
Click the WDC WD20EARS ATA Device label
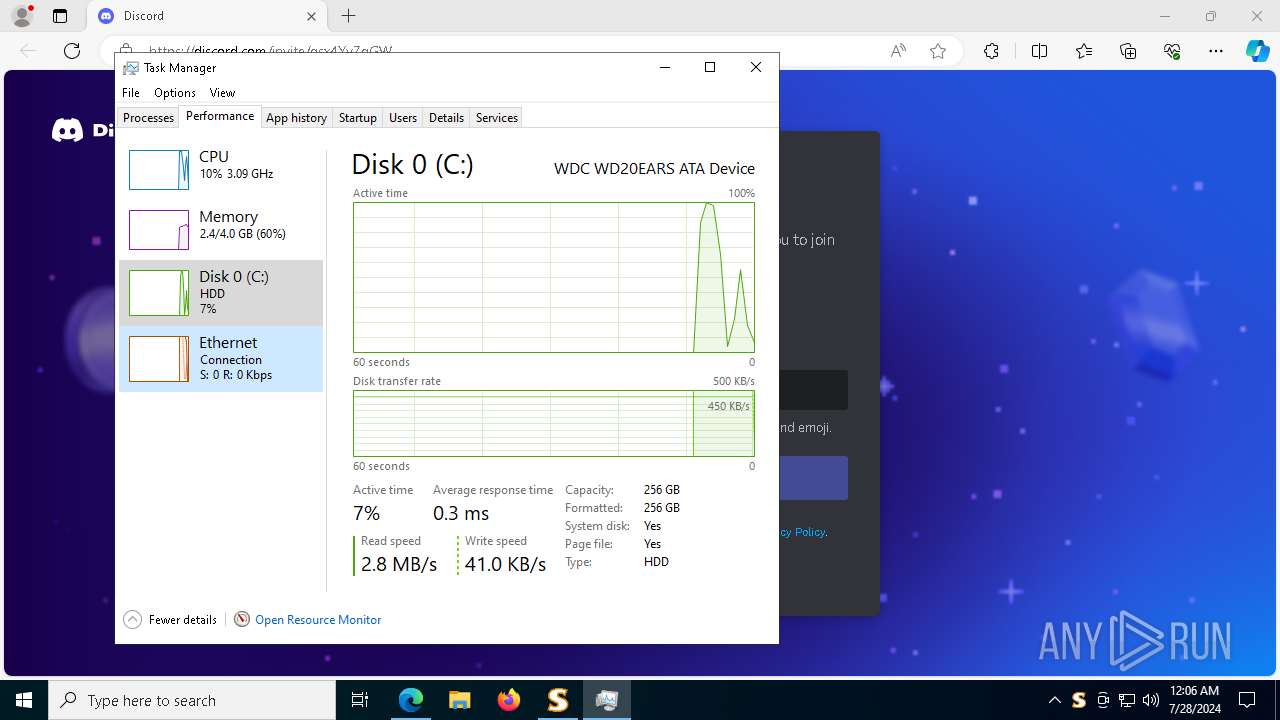[654, 169]
